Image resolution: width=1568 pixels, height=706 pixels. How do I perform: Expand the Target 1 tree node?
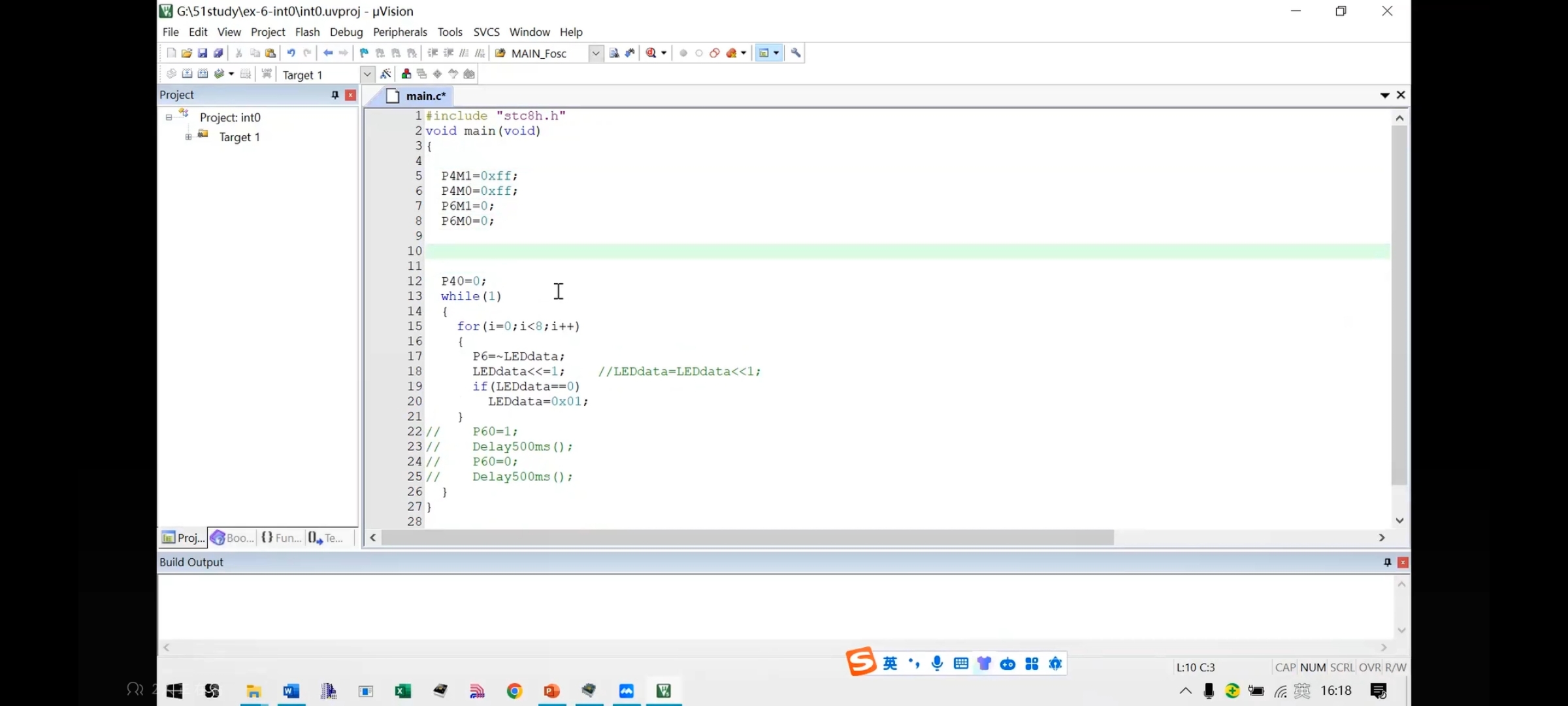(188, 137)
